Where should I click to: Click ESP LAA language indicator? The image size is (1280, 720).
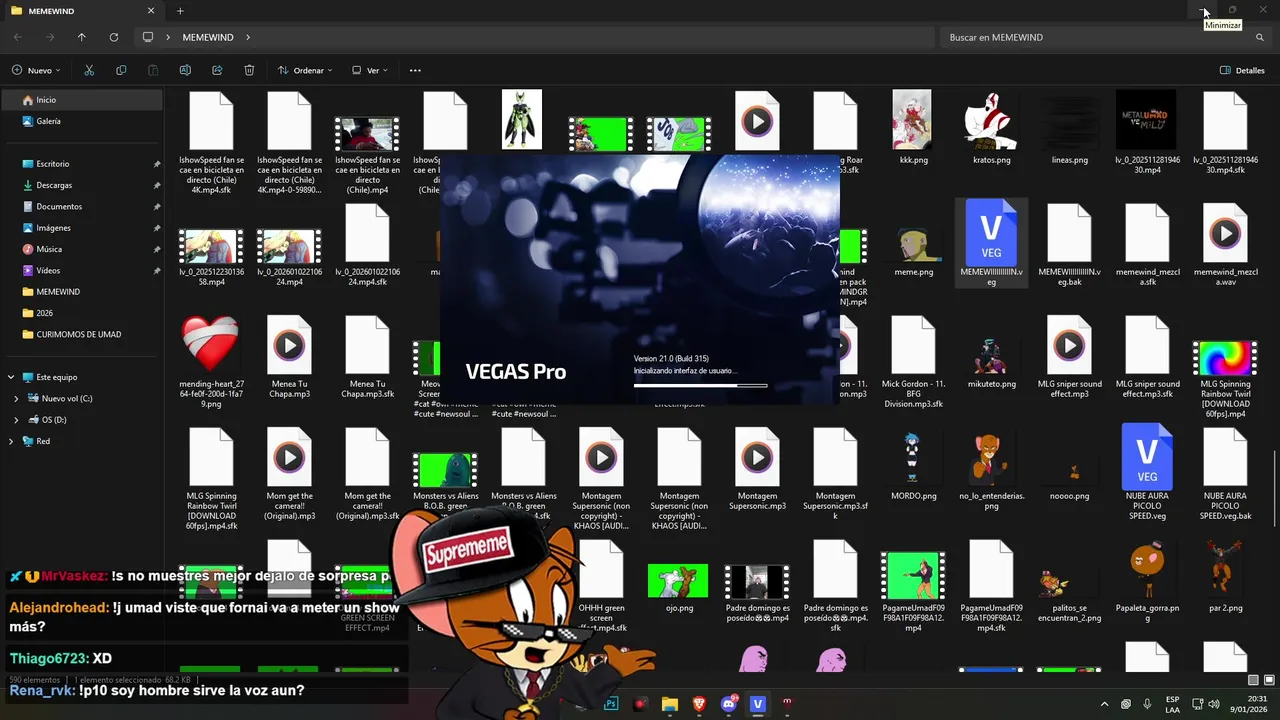1173,704
